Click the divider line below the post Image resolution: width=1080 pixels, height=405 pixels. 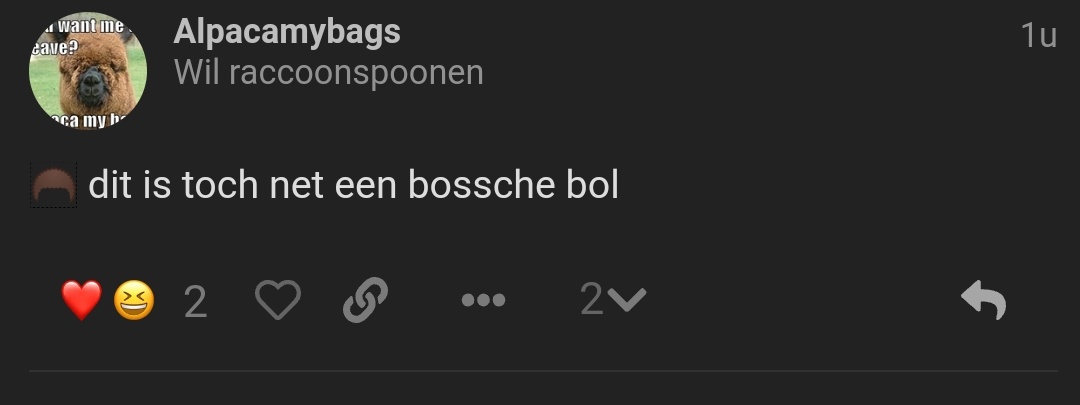click(x=543, y=371)
